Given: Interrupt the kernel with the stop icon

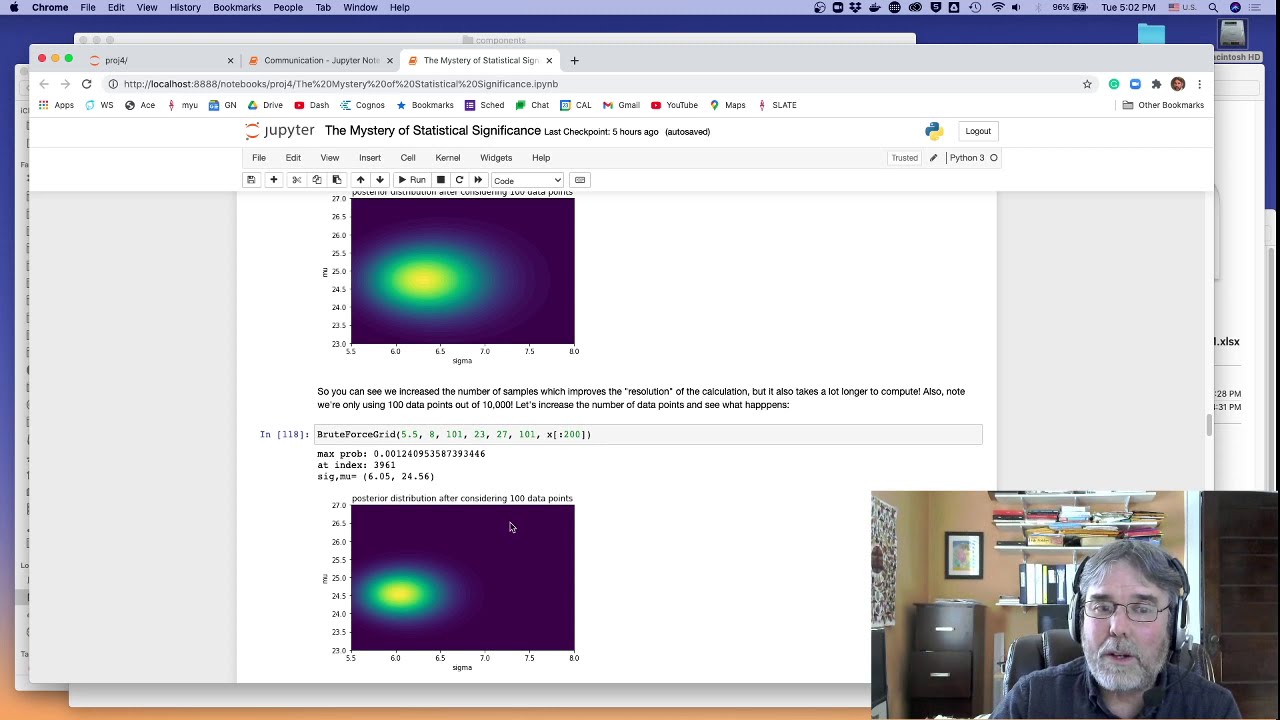Looking at the screenshot, I should click(440, 180).
